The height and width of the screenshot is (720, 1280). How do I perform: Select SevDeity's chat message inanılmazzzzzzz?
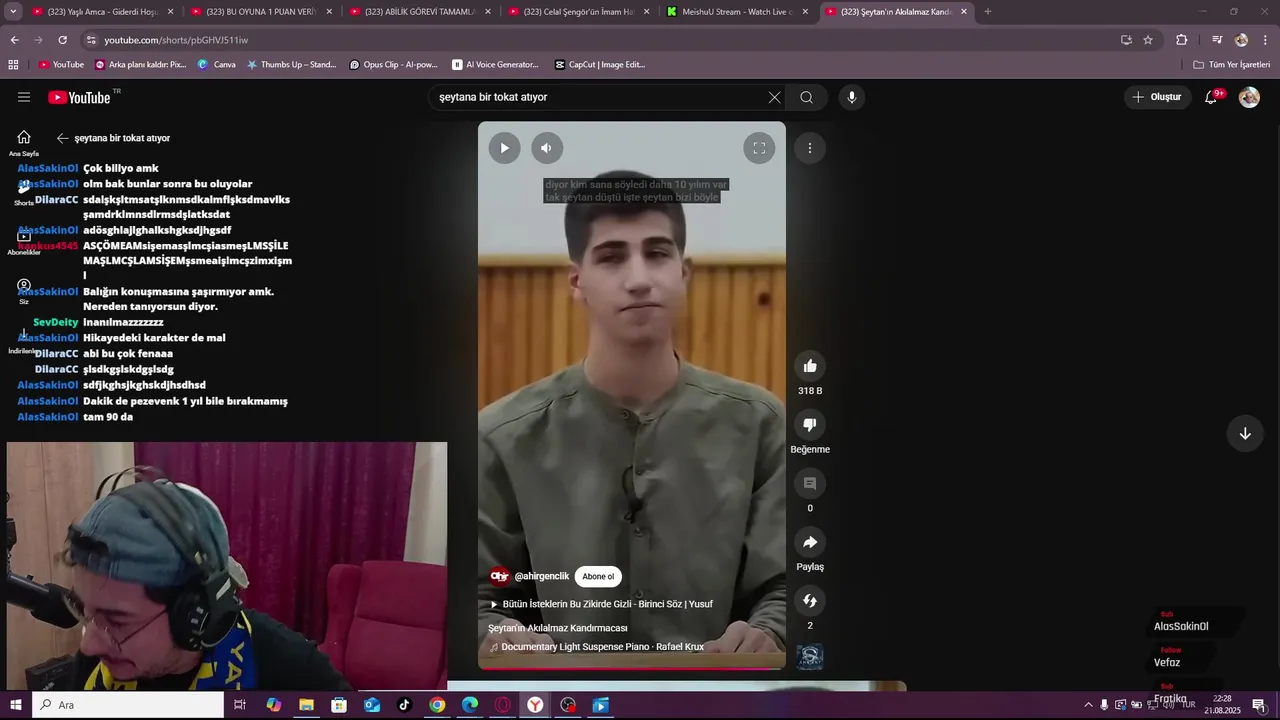pyautogui.click(x=123, y=322)
